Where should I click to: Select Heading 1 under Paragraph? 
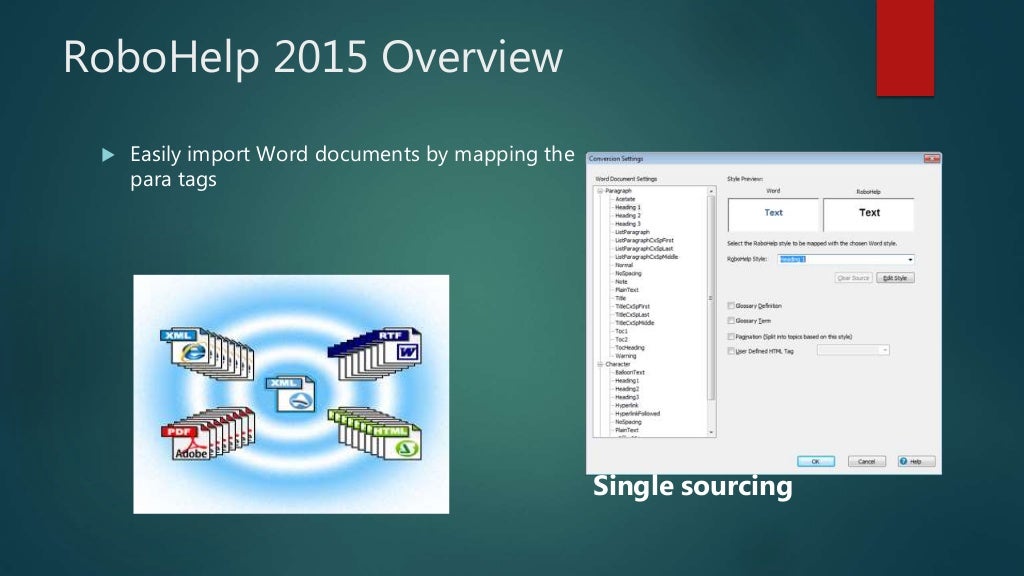(628, 207)
